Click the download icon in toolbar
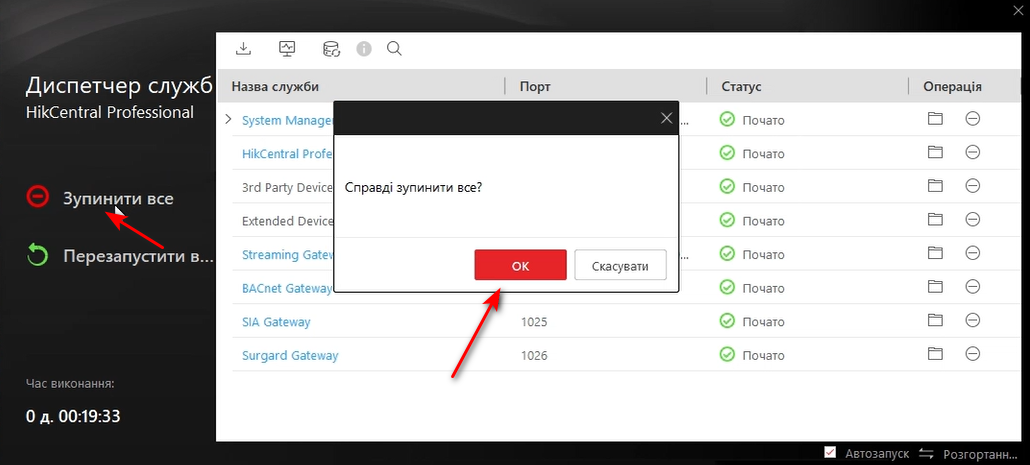The height and width of the screenshot is (465, 1030). (243, 48)
